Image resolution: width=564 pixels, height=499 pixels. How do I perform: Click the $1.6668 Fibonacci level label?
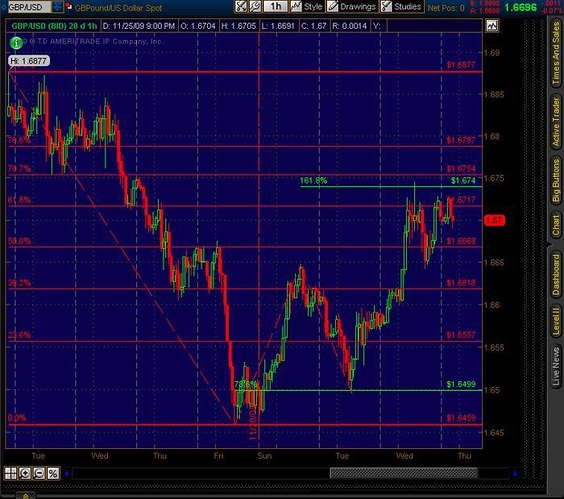pos(461,241)
